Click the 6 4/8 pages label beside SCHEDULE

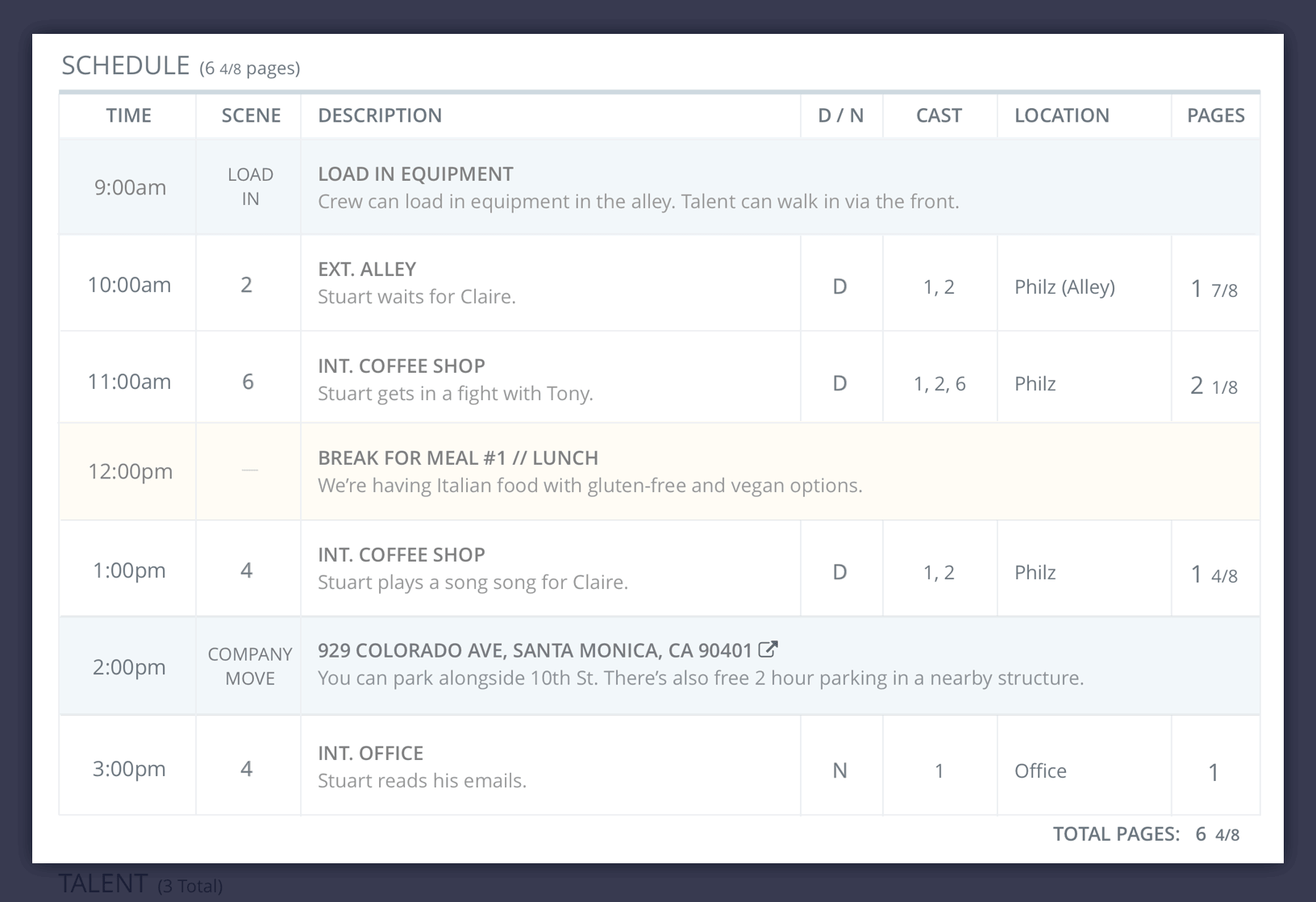[x=250, y=69]
